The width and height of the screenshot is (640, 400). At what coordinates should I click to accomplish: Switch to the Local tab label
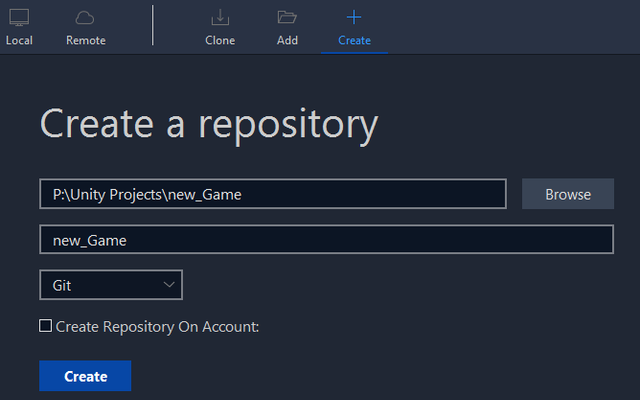pyautogui.click(x=19, y=40)
